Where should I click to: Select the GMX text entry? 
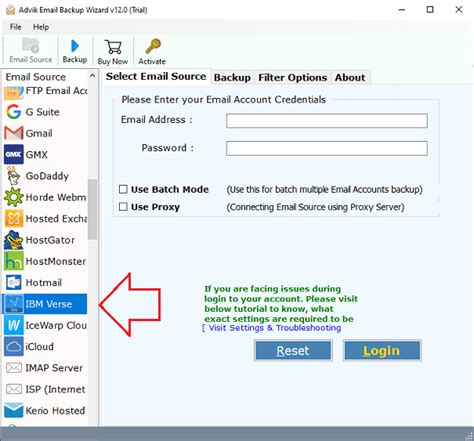coord(37,155)
